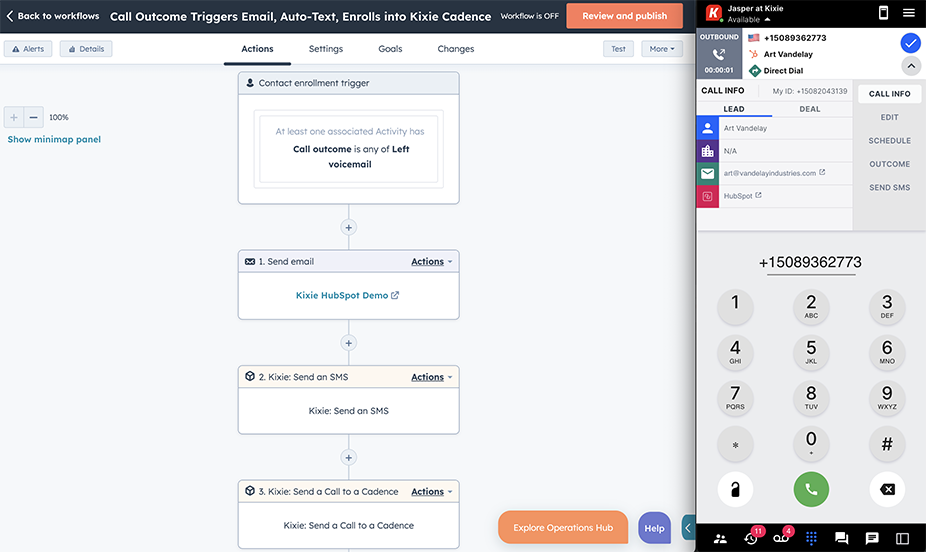Select the LEAD tab
This screenshot has width=926, height=552.
click(733, 109)
